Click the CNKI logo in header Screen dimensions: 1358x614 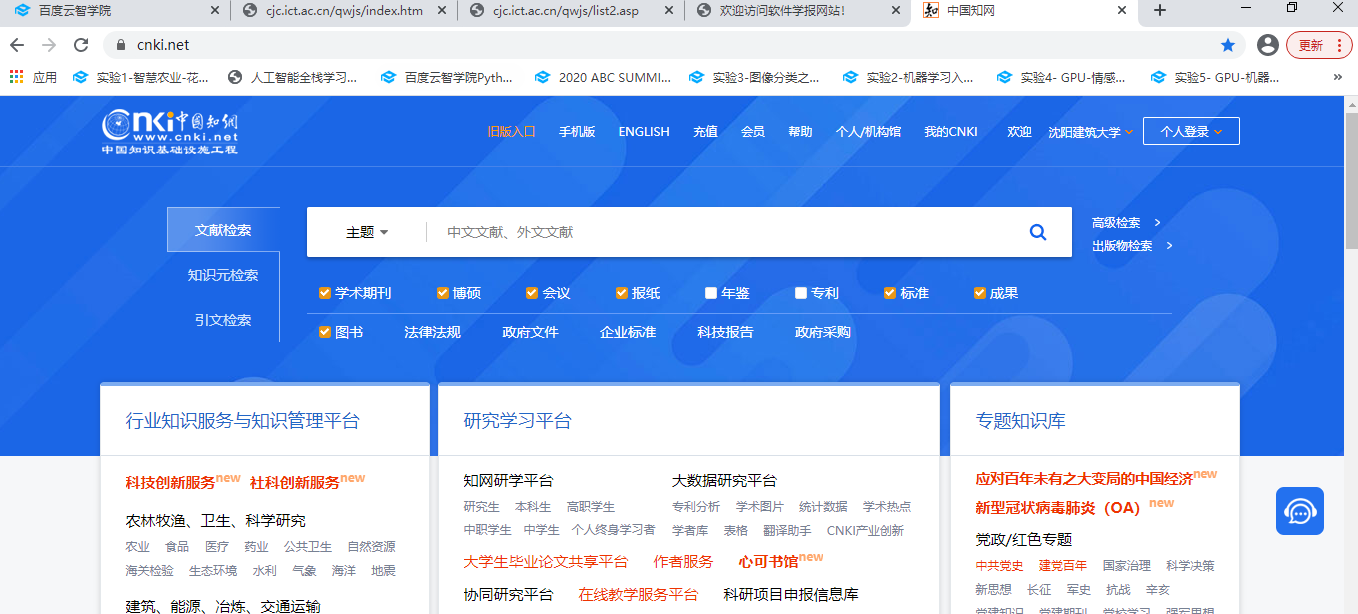(x=170, y=131)
